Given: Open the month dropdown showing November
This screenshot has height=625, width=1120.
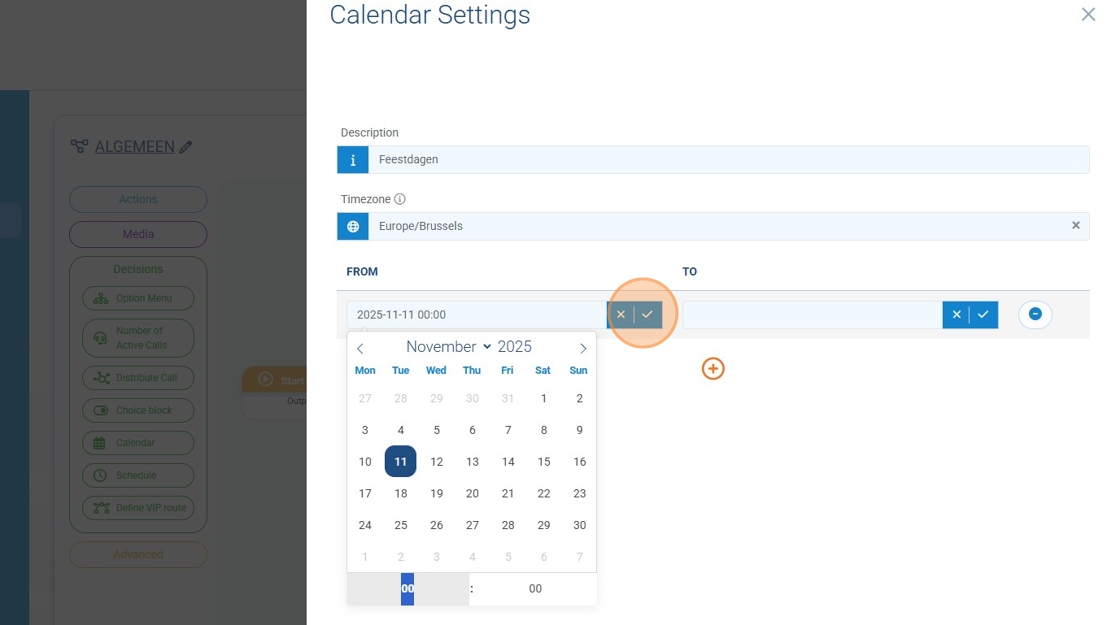Looking at the screenshot, I should (x=448, y=347).
